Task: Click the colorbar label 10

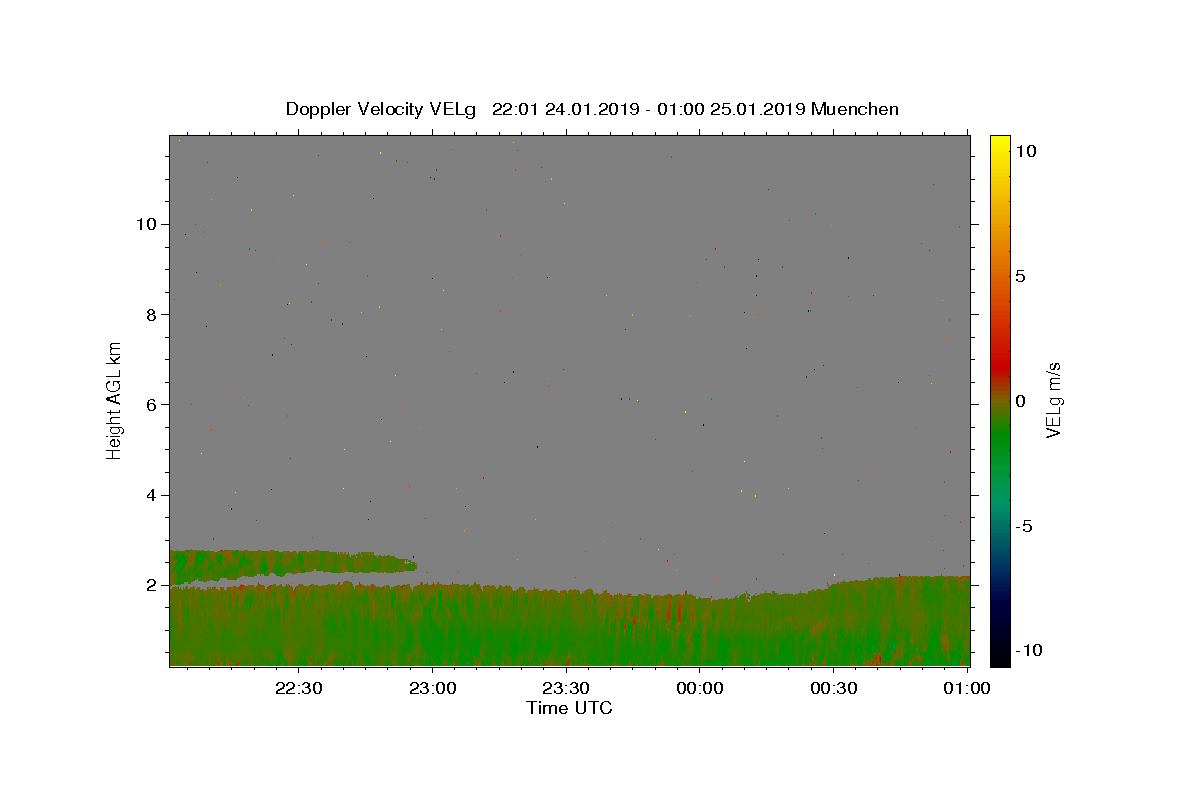Action: (x=1027, y=151)
